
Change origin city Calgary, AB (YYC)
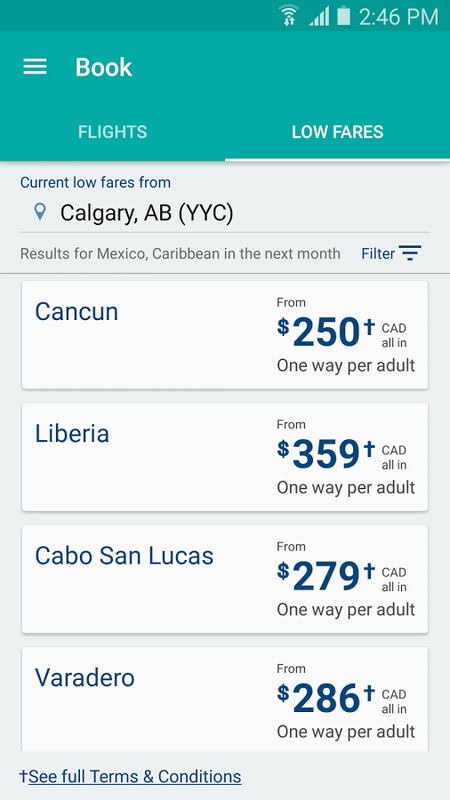[224, 212]
